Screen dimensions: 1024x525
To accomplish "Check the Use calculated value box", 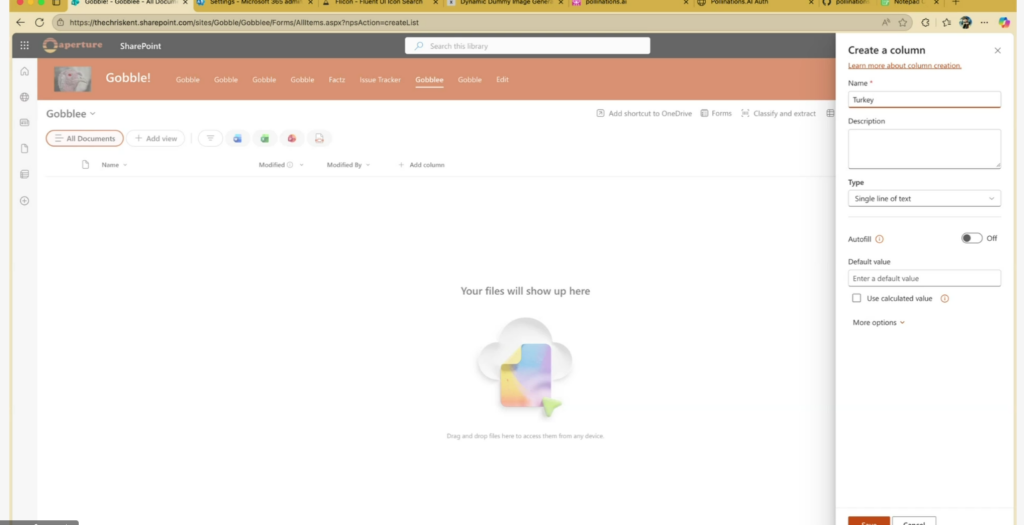I will [856, 298].
